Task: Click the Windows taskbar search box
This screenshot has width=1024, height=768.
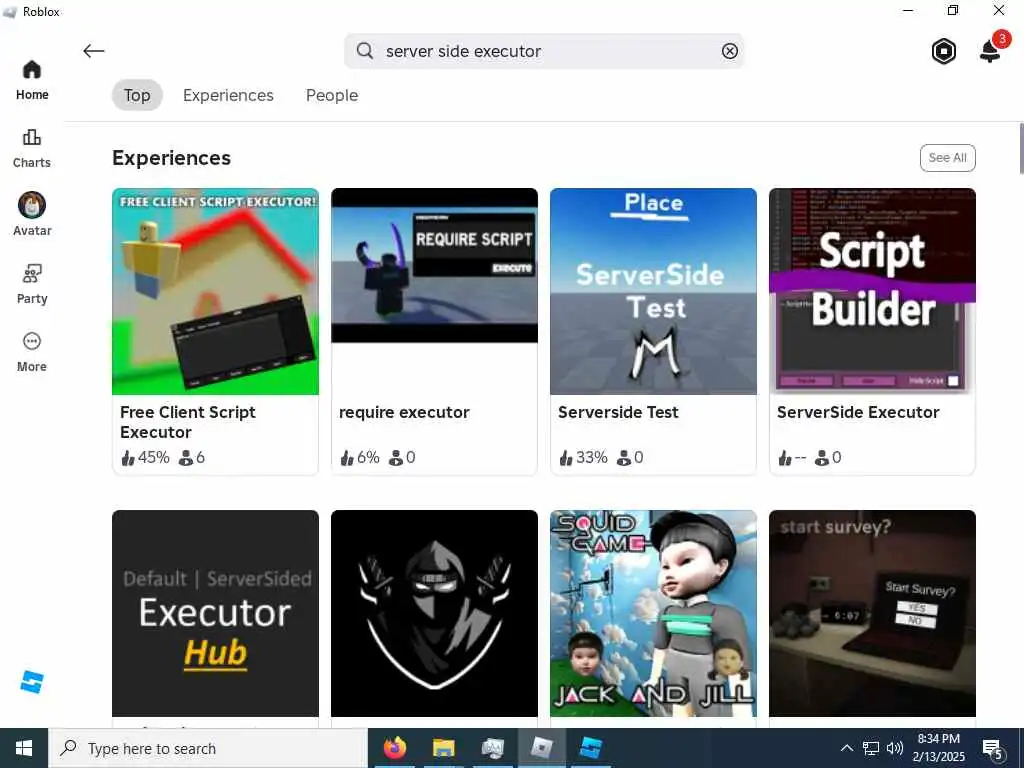Action: click(x=208, y=748)
